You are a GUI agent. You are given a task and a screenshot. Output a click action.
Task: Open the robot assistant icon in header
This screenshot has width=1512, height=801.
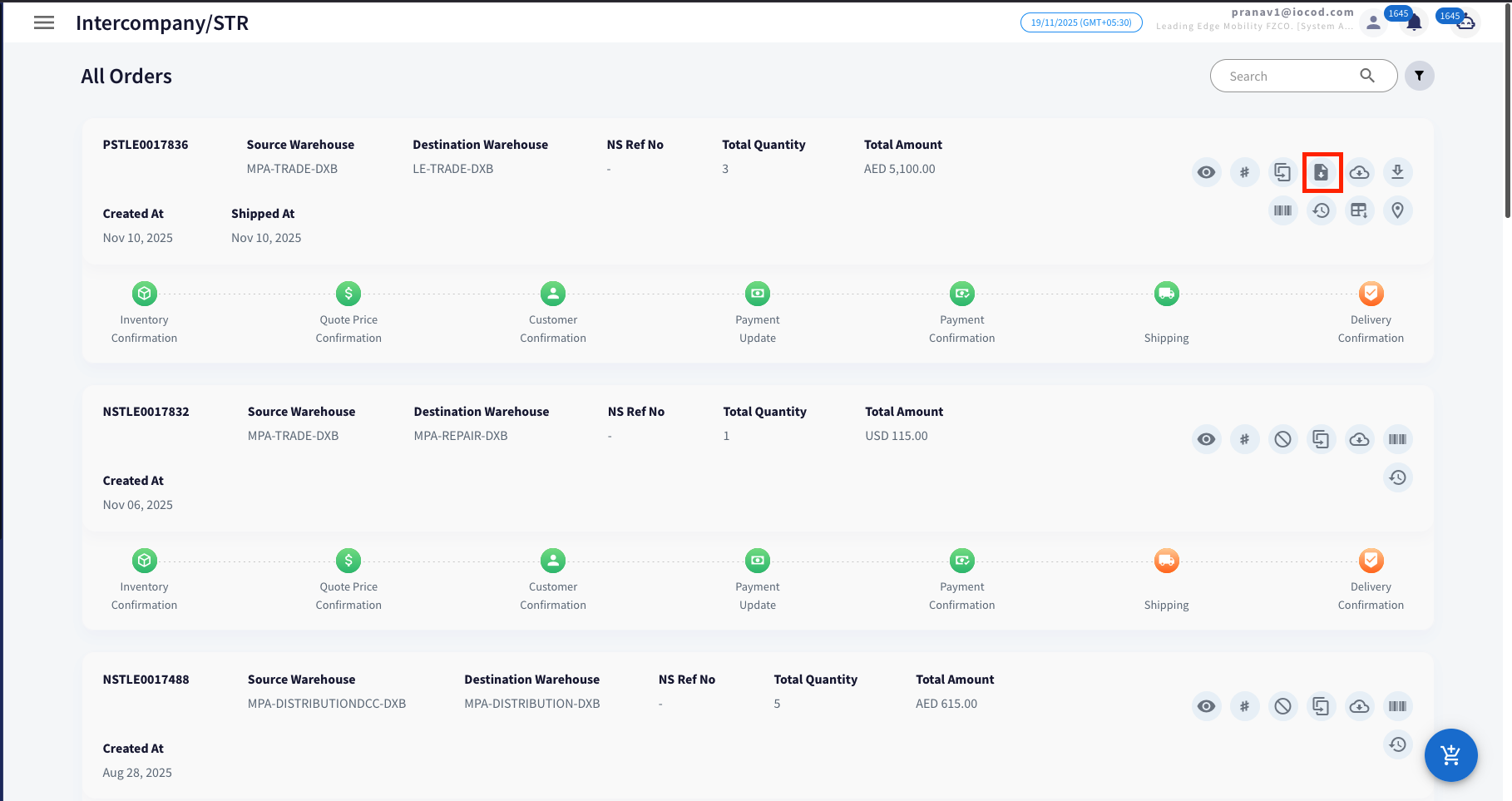(x=1465, y=22)
